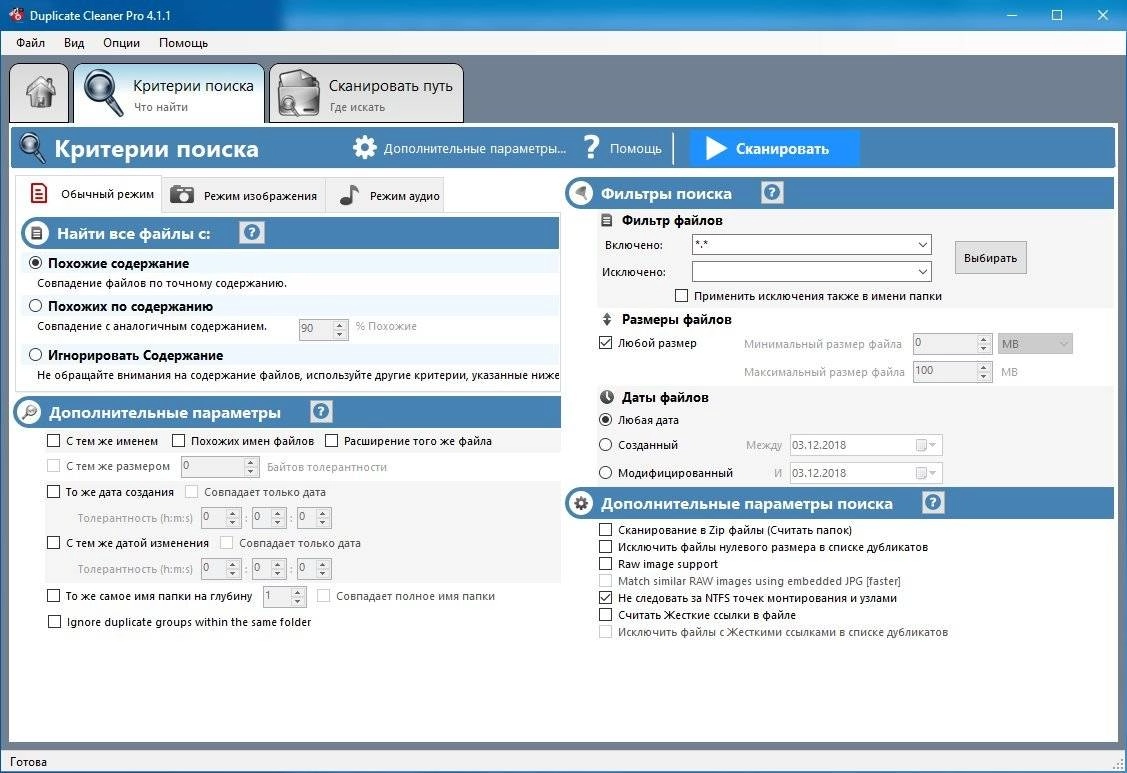
Task: Click the arrows icon beside Размеры файлов
Action: [x=607, y=319]
